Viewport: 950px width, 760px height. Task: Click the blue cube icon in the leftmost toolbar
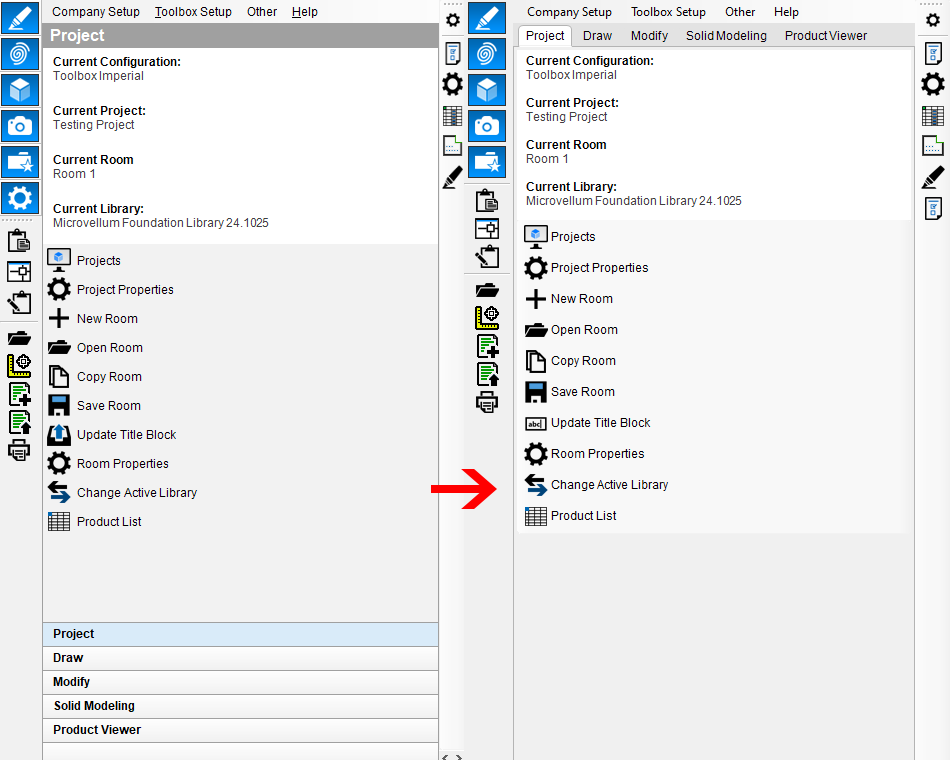coord(19,89)
